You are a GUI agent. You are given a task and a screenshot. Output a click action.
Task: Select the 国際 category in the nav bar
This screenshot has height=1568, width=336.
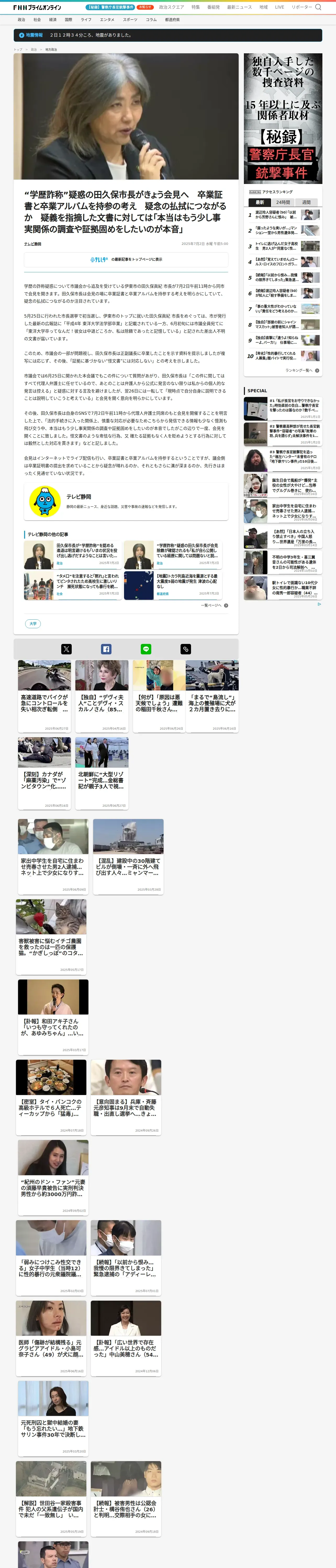point(68,20)
